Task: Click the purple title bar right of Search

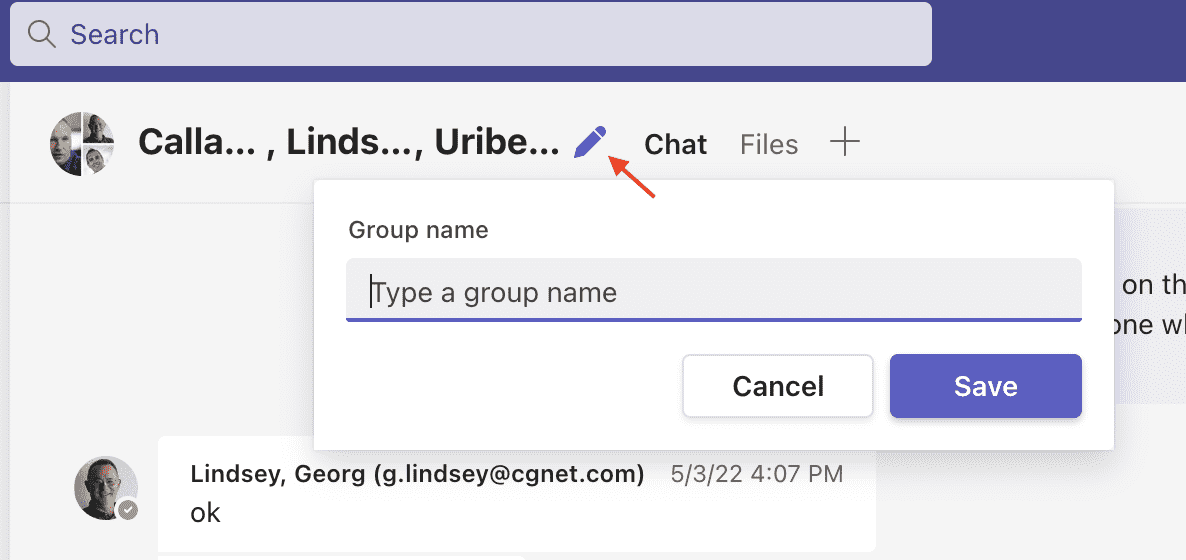Action: click(x=1058, y=35)
